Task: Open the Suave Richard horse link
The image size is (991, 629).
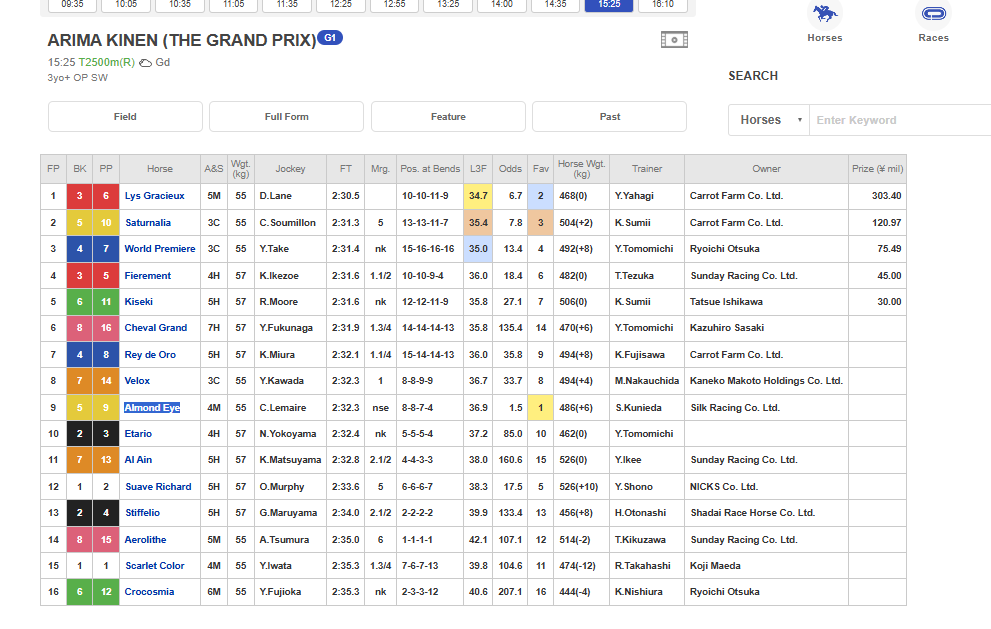Action: point(158,487)
